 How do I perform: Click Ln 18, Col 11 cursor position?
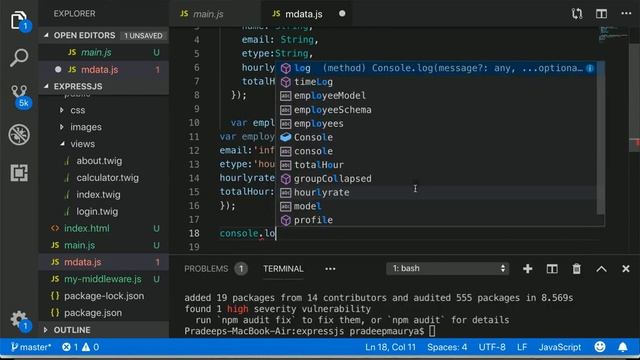click(x=390, y=347)
